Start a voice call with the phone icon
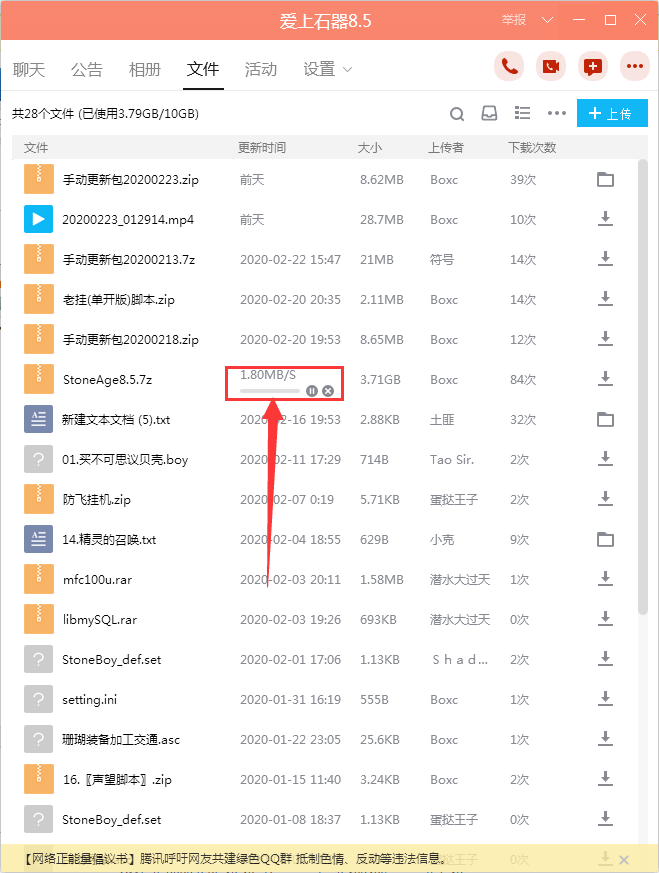Viewport: 659px width, 873px height. (510, 67)
